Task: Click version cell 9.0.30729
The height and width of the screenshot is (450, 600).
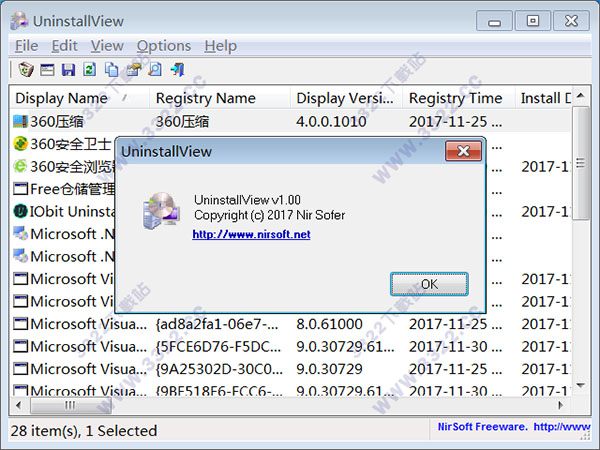Action: pyautogui.click(x=329, y=369)
